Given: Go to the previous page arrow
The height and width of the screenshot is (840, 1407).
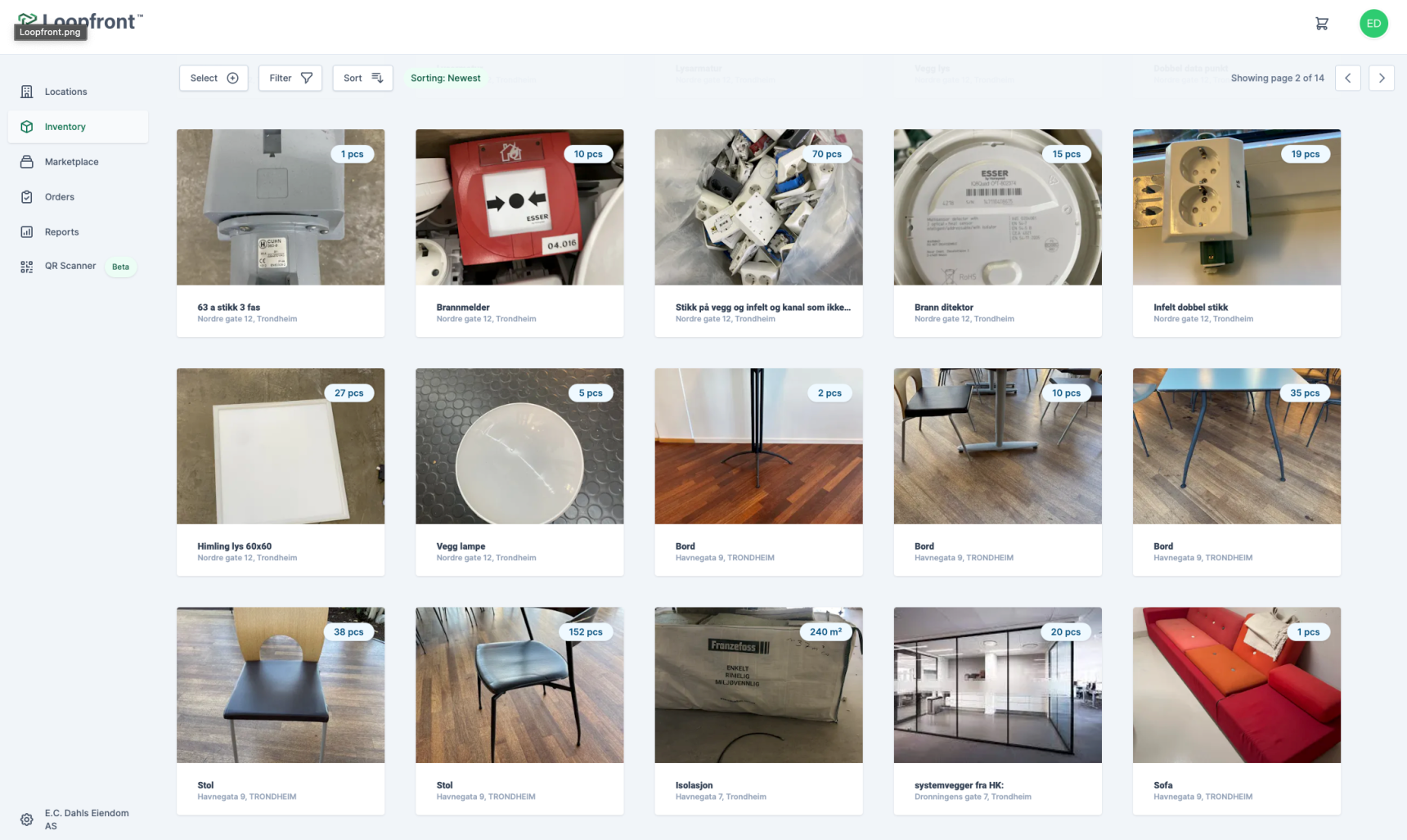Looking at the screenshot, I should tap(1347, 79).
